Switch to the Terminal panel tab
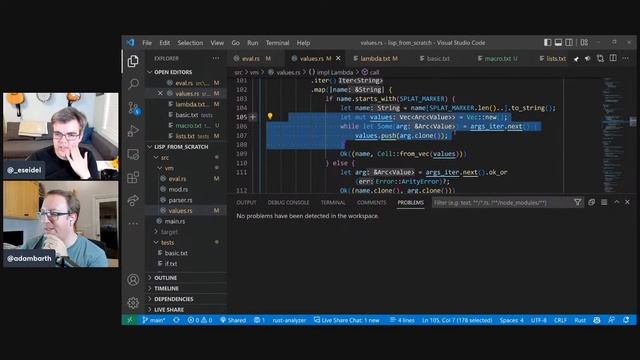The height and width of the screenshot is (360, 640). (x=333, y=202)
